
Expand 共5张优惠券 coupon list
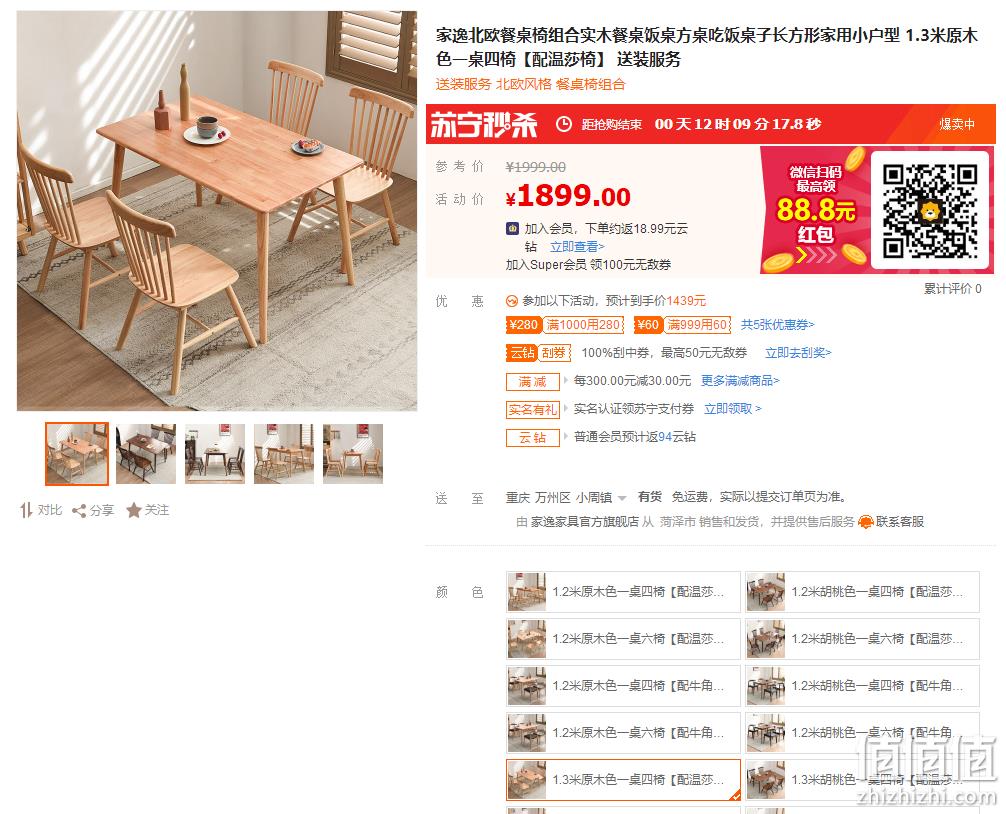[778, 325]
